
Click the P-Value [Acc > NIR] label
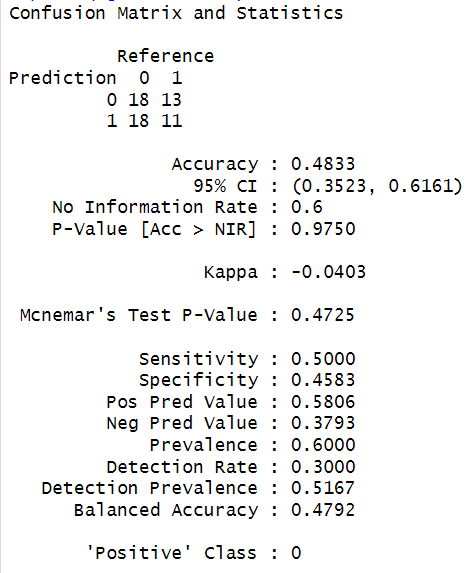(x=154, y=229)
